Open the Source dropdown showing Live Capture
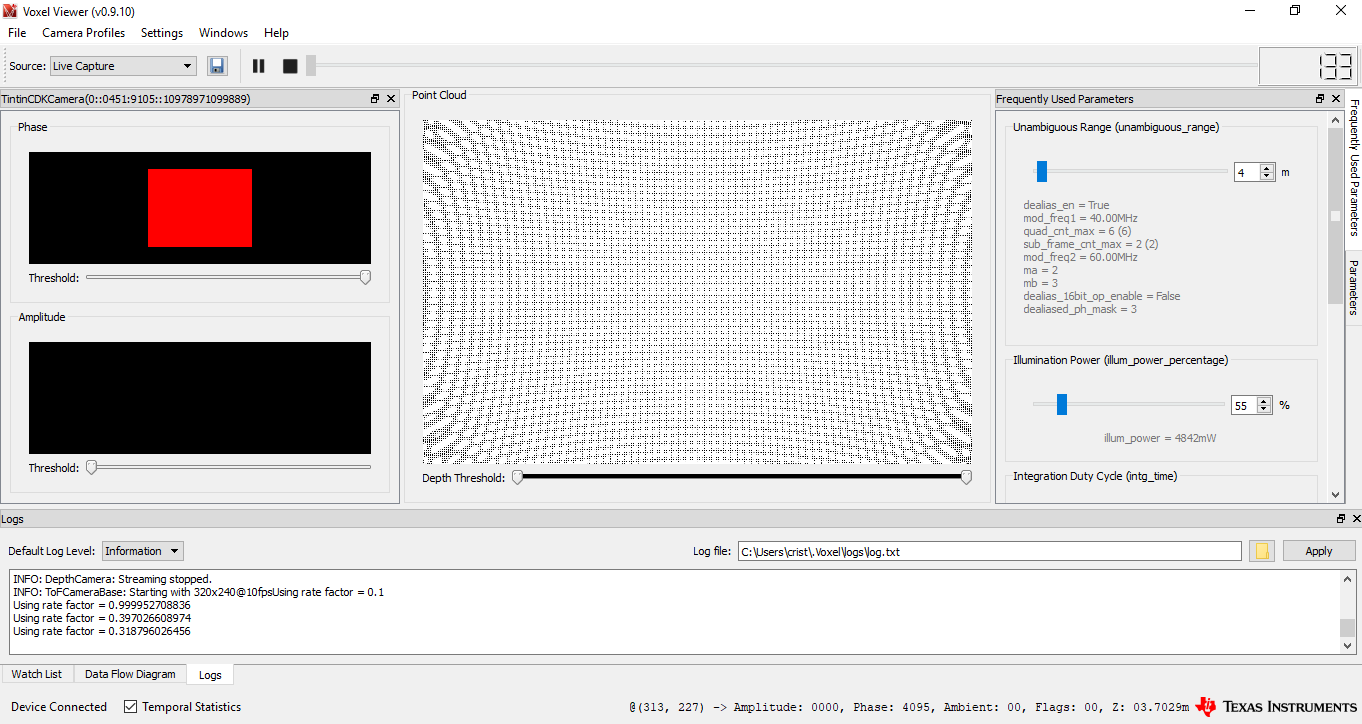This screenshot has height=724, width=1362. click(123, 66)
